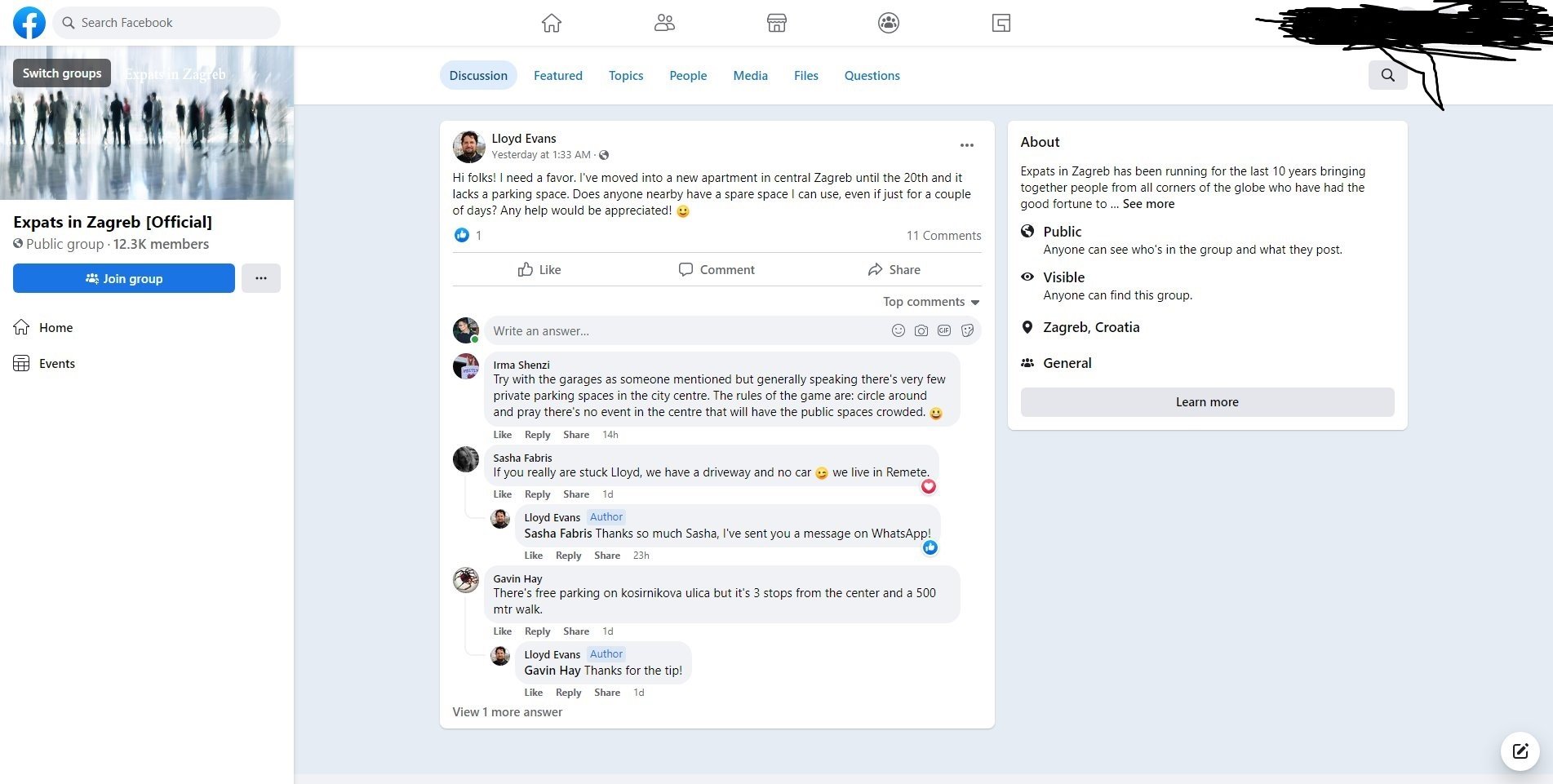
Task: Click the GIF icon in answer box
Action: (x=944, y=330)
